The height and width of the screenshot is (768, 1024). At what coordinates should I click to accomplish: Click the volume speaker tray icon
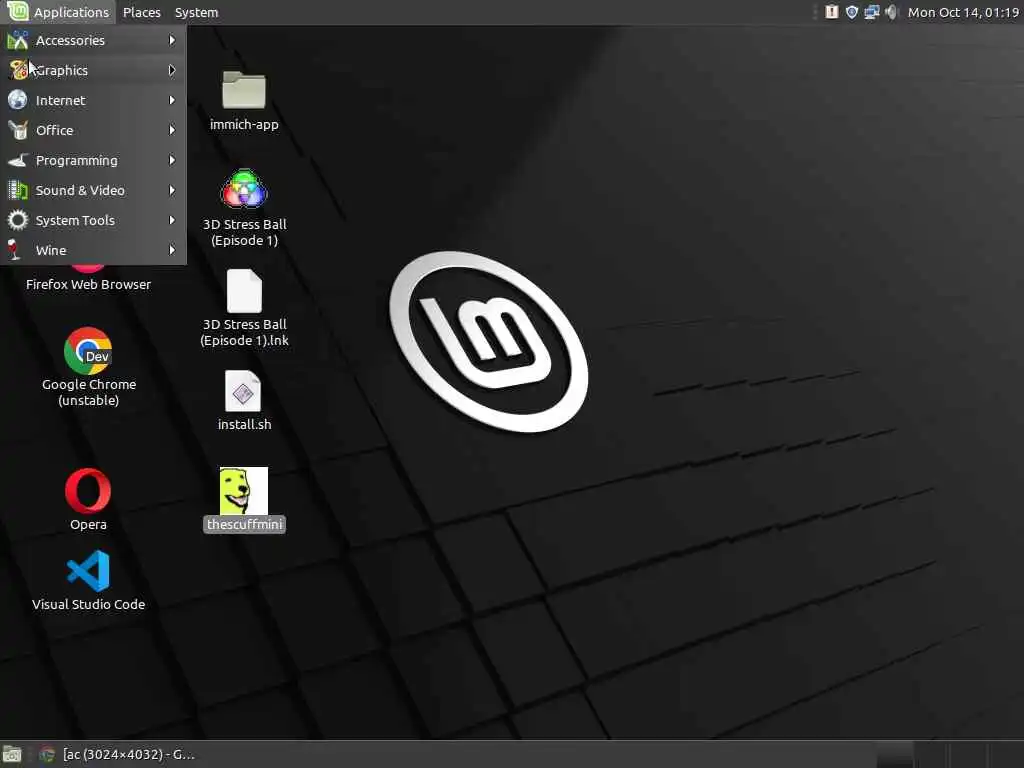(891, 12)
